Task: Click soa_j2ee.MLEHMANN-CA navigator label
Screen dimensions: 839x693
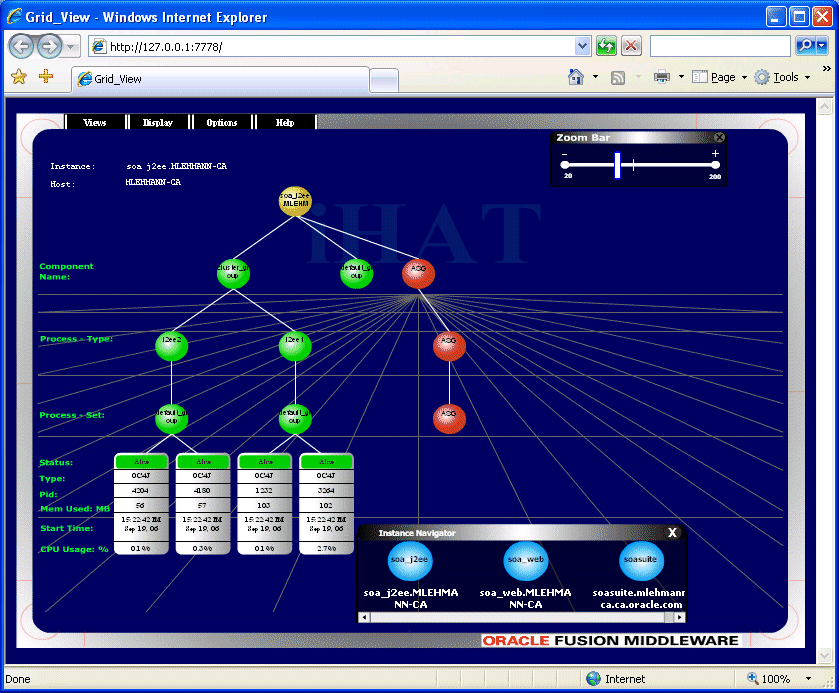Action: coord(410,598)
